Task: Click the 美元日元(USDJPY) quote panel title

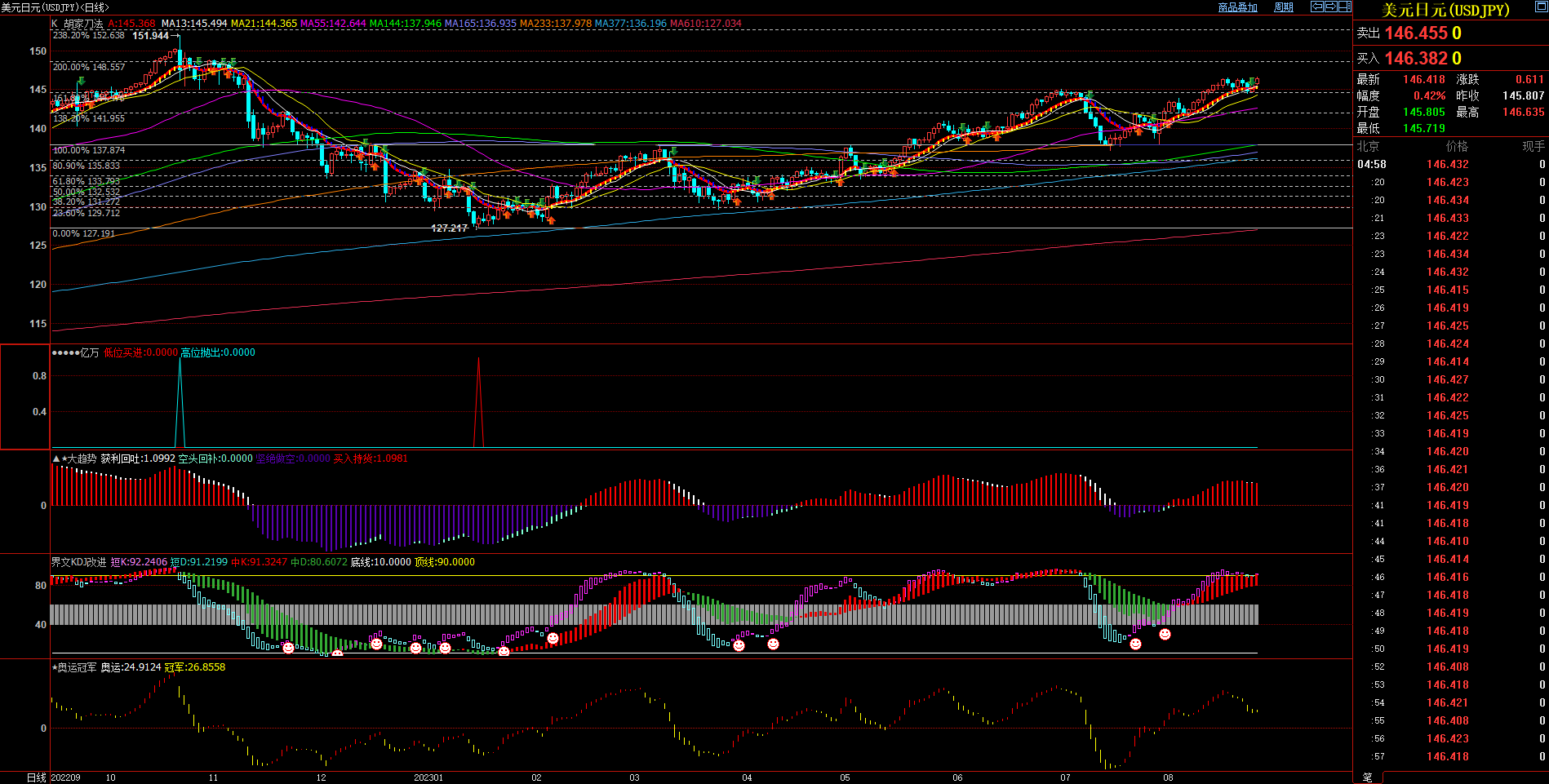Action: pyautogui.click(x=1445, y=10)
